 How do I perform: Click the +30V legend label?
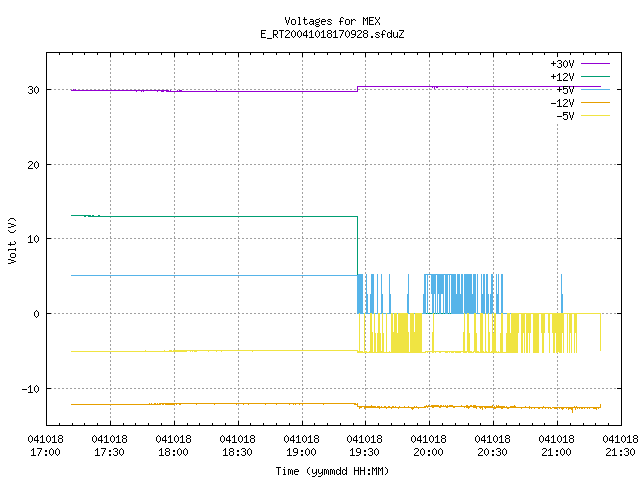[562, 64]
